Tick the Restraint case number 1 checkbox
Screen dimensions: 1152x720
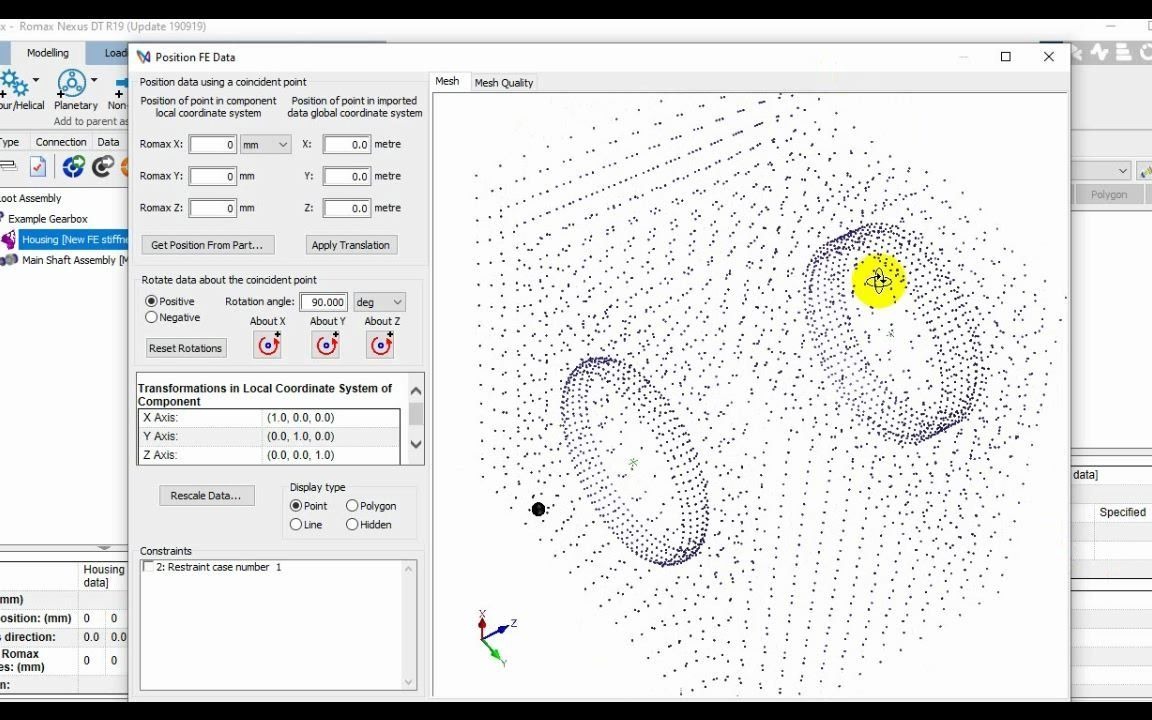coord(148,567)
